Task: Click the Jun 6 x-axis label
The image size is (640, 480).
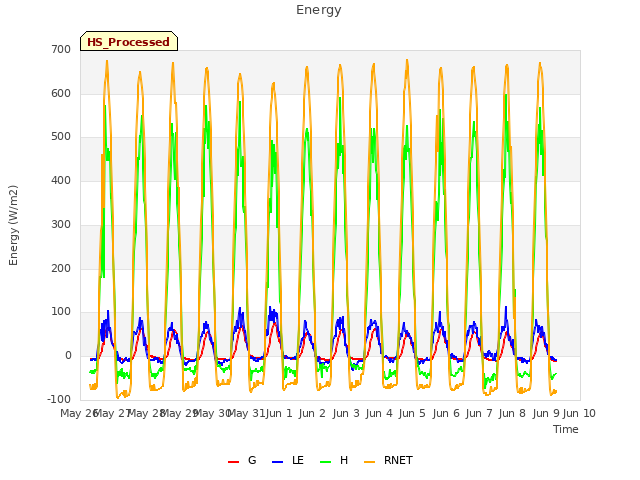Action: click(x=446, y=413)
